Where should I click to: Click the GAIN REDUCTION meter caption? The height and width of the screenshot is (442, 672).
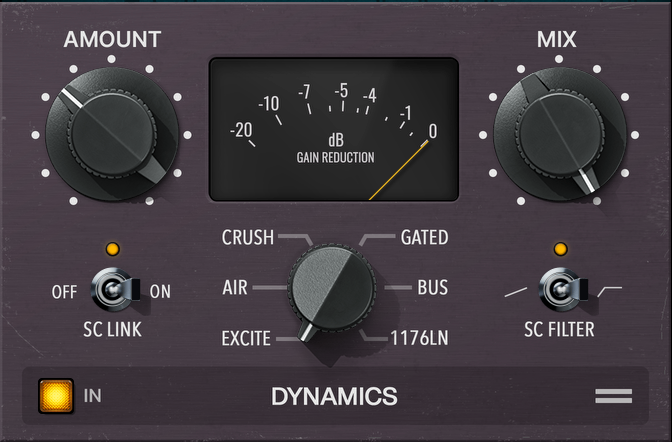coord(336,158)
